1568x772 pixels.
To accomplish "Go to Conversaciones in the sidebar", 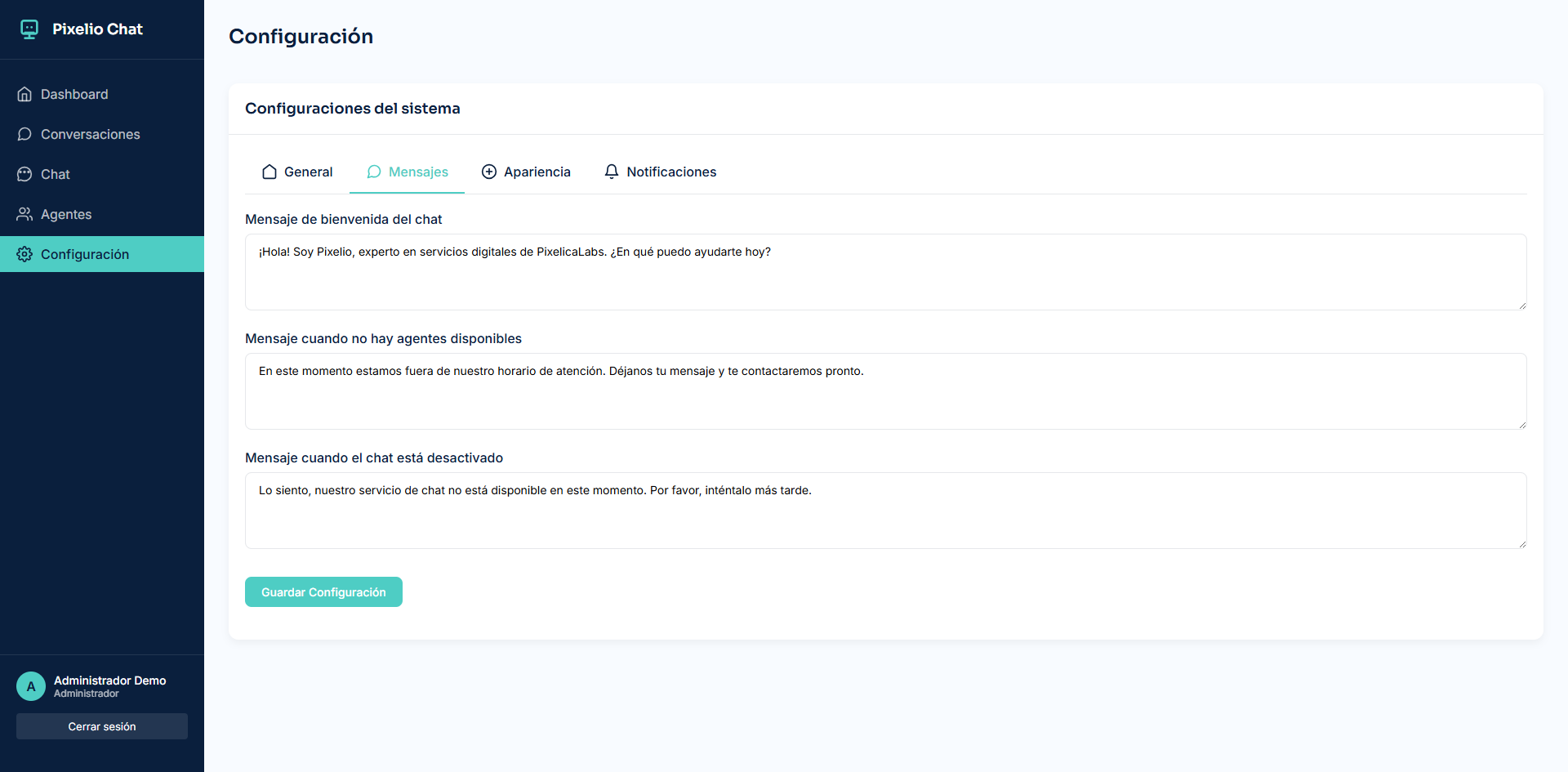I will click(x=102, y=134).
